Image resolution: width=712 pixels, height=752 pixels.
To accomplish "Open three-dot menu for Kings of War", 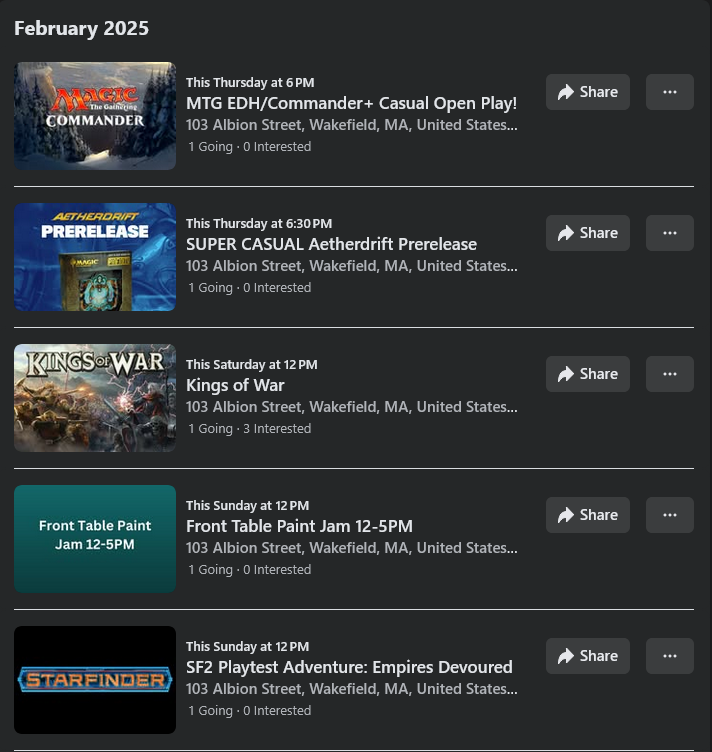I will pos(670,374).
